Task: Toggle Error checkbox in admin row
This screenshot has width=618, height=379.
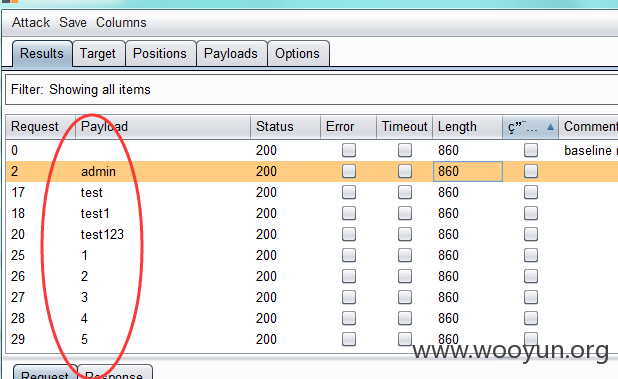Action: (x=349, y=171)
